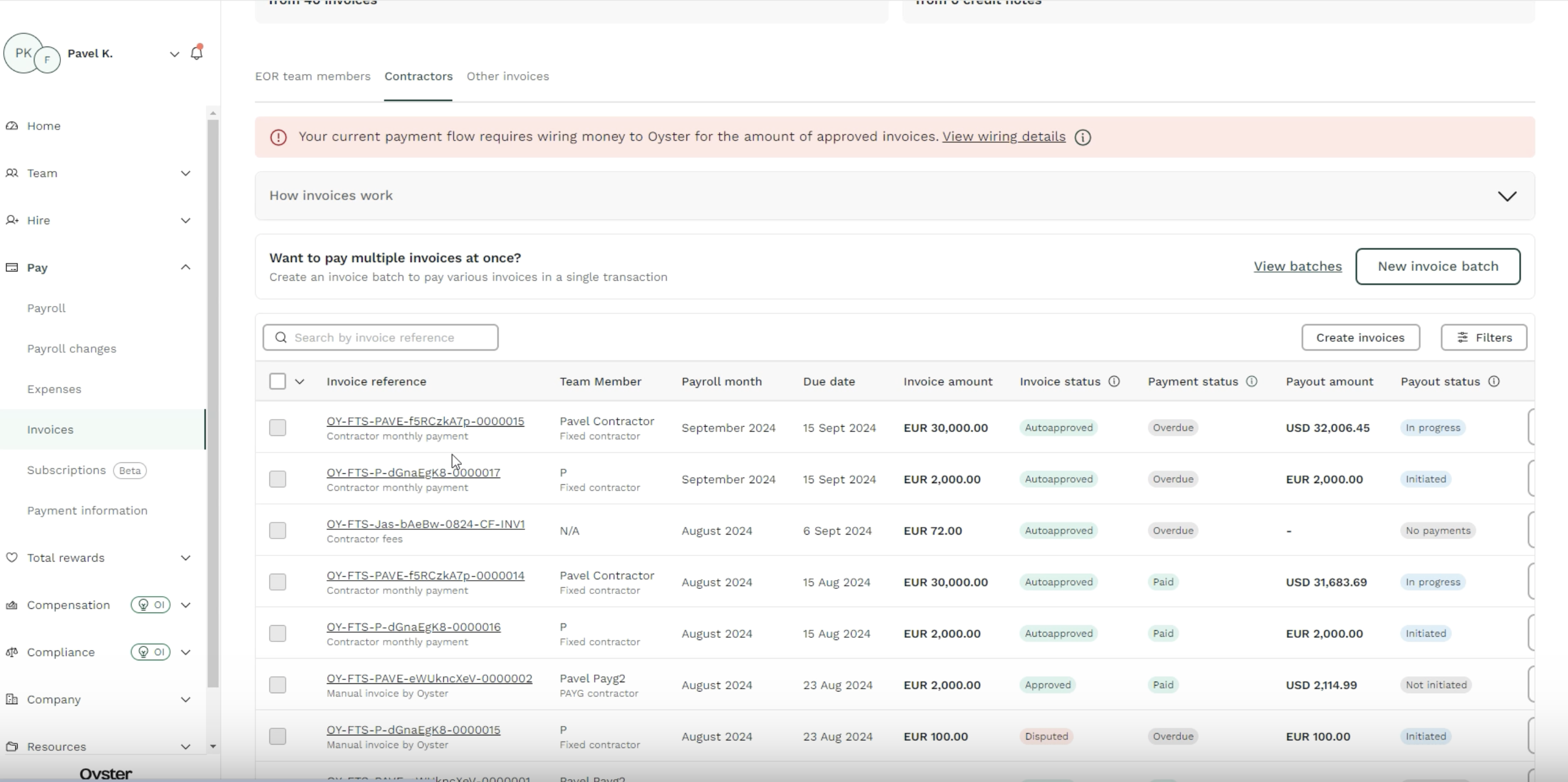Click the warning icon in the red banner
This screenshot has width=1568, height=782.
(x=278, y=137)
